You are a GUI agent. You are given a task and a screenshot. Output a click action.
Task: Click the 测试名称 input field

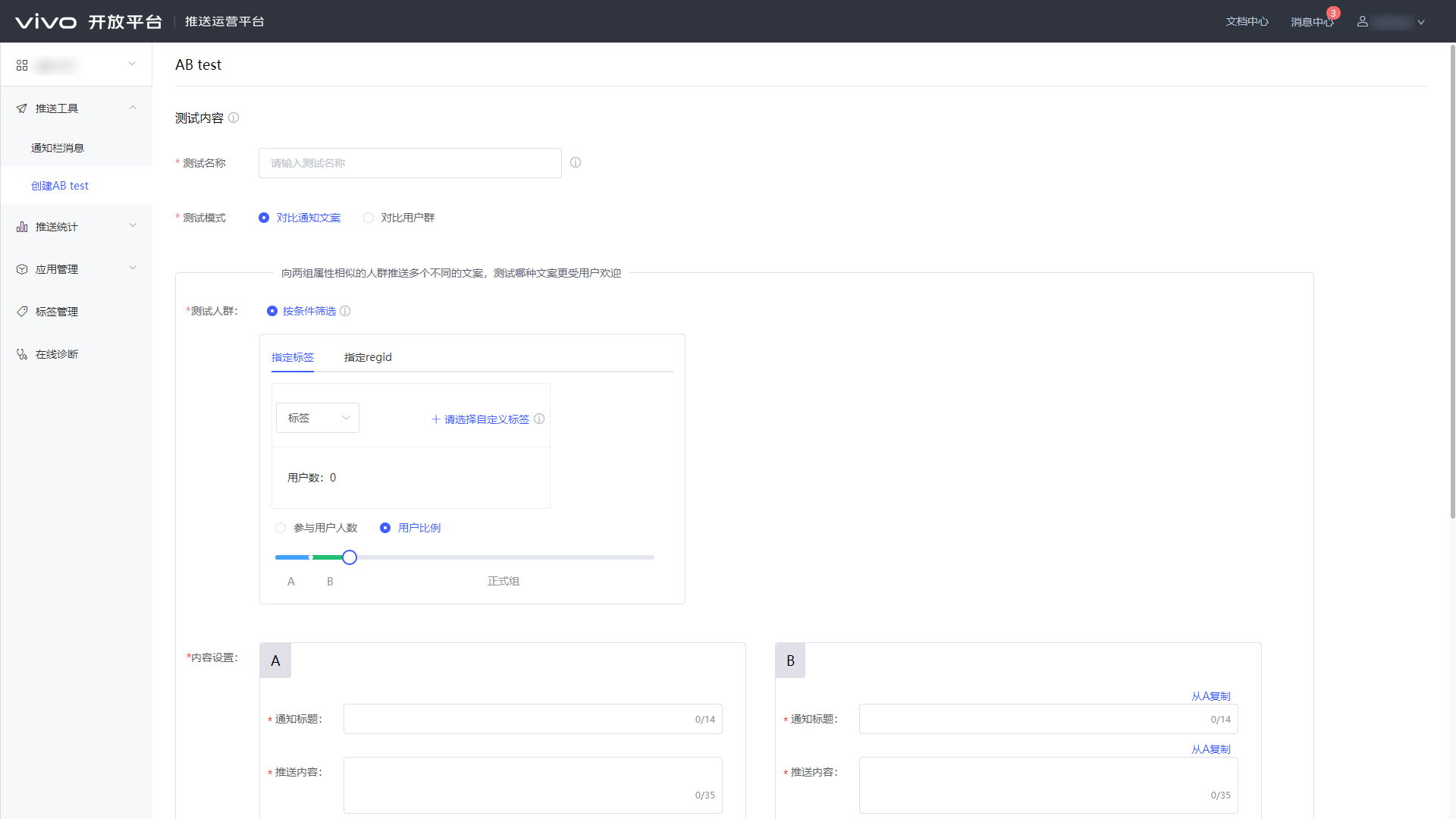[410, 163]
